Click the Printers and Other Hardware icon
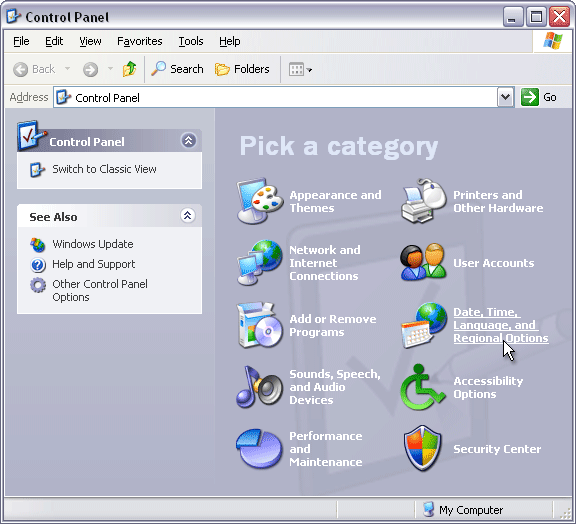Image resolution: width=576 pixels, height=524 pixels. pyautogui.click(x=424, y=201)
